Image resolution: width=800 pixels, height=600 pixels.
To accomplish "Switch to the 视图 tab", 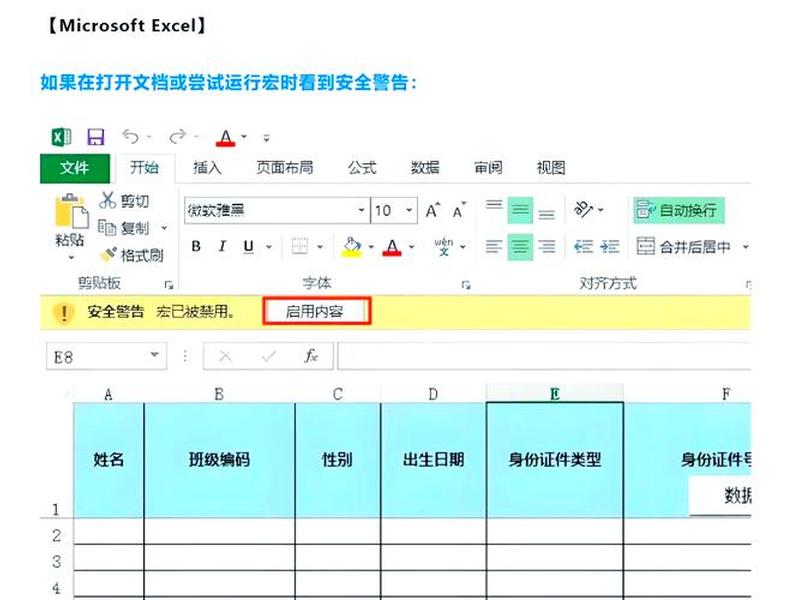I will (551, 167).
